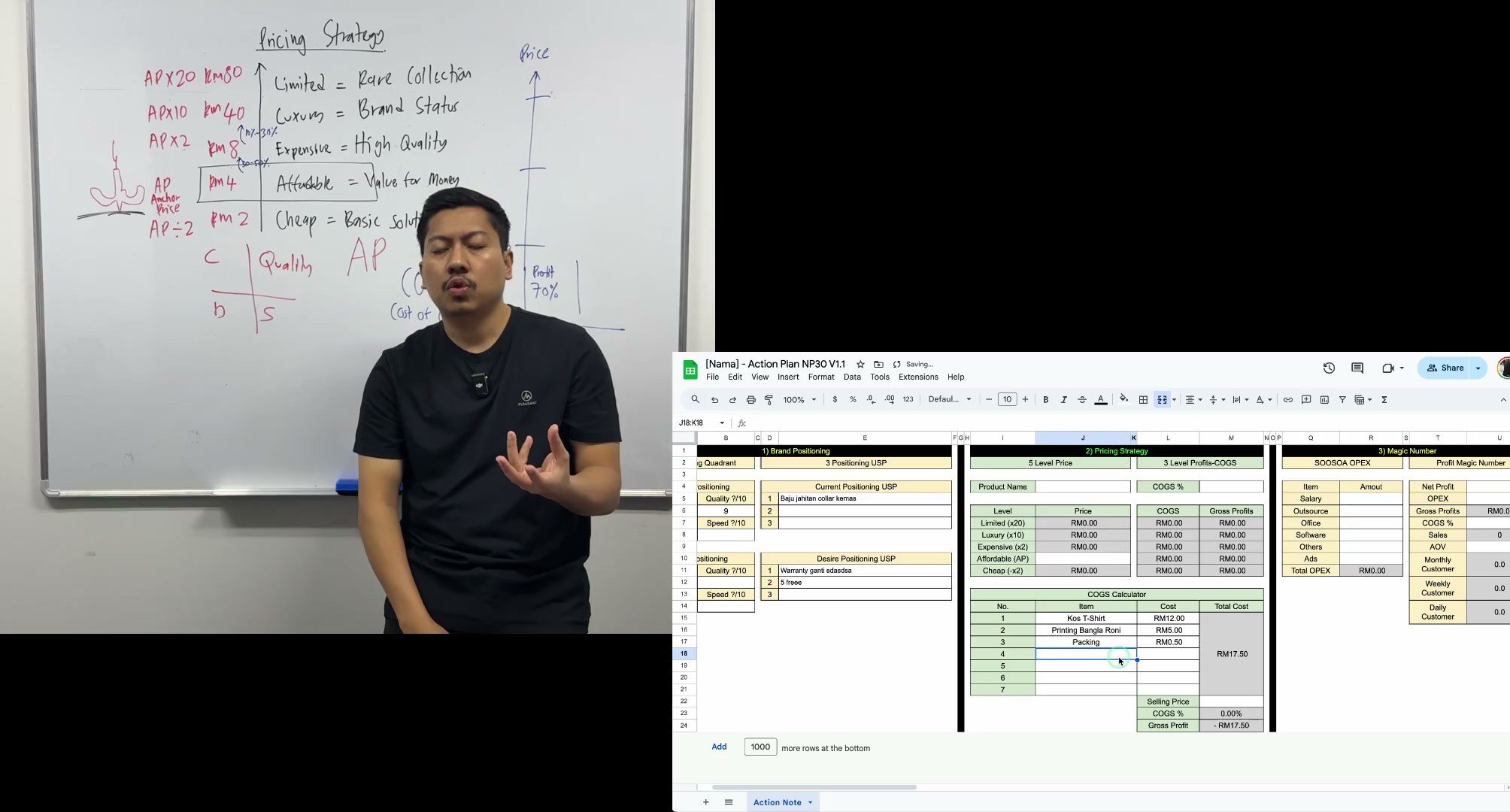The image size is (1510, 812).
Task: Open version history clock icon
Action: (1329, 368)
